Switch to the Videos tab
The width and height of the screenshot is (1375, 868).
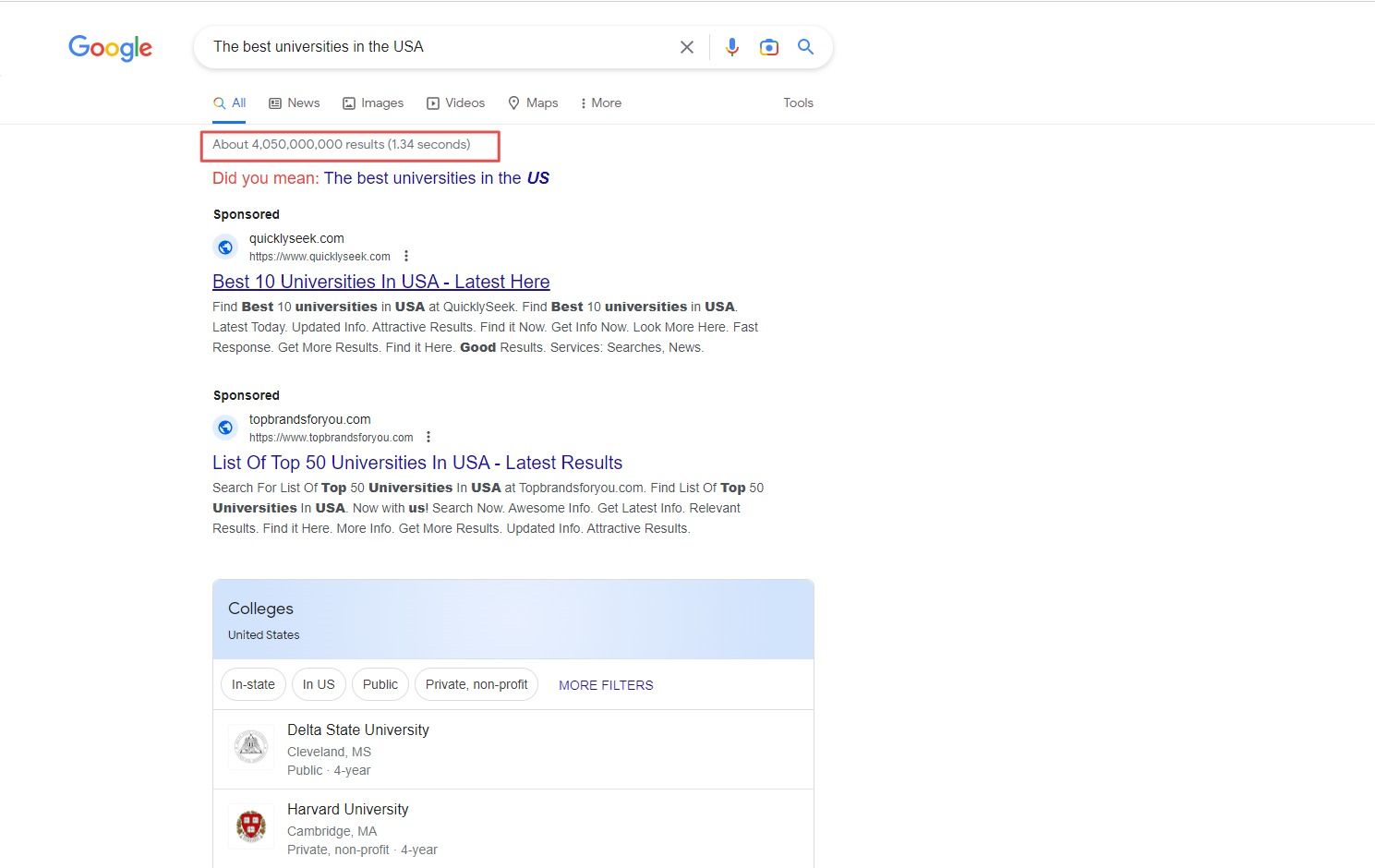tap(455, 102)
